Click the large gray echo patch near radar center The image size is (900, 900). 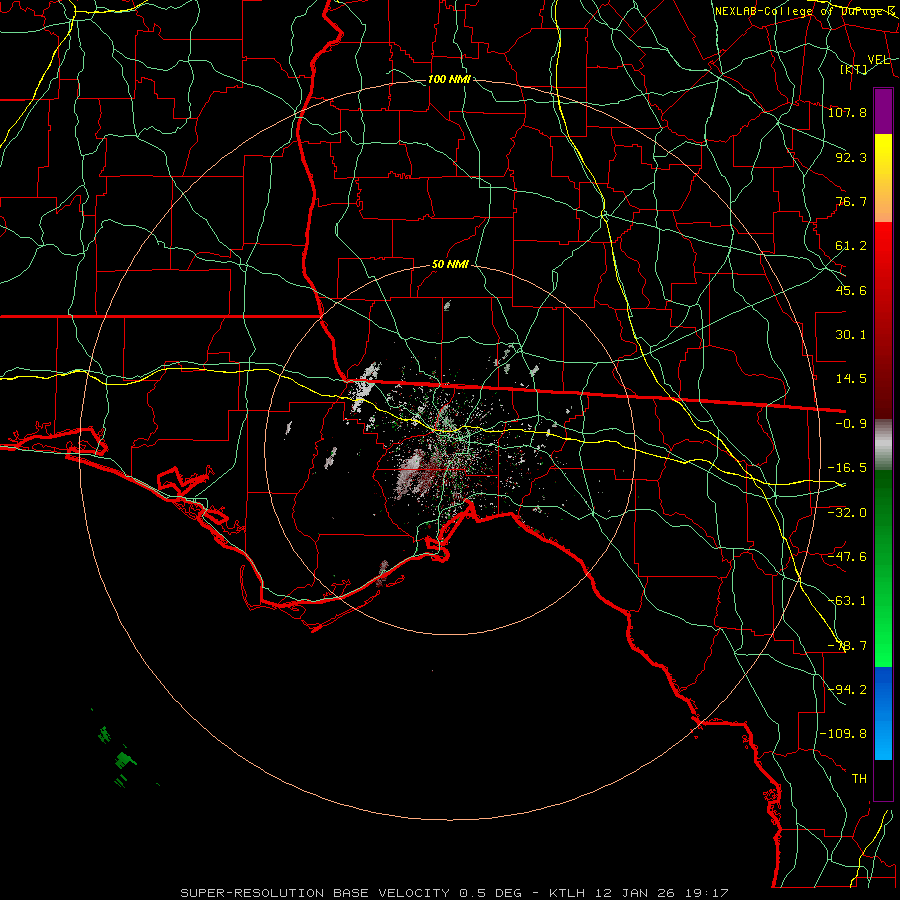point(412,474)
